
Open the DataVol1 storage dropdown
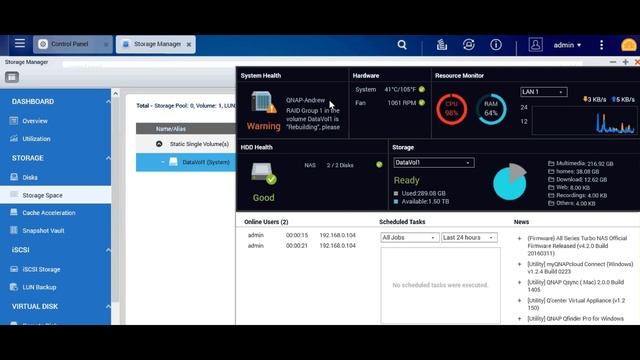(433, 162)
